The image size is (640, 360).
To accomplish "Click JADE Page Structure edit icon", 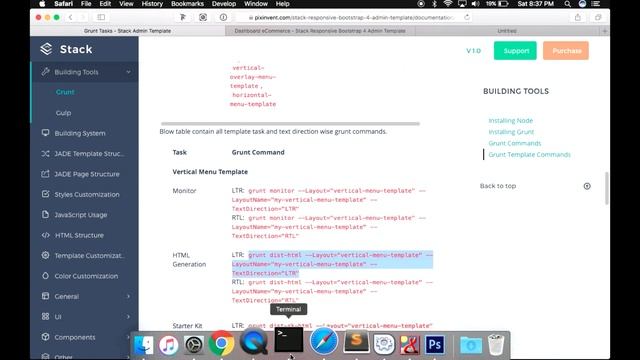I will point(45,174).
